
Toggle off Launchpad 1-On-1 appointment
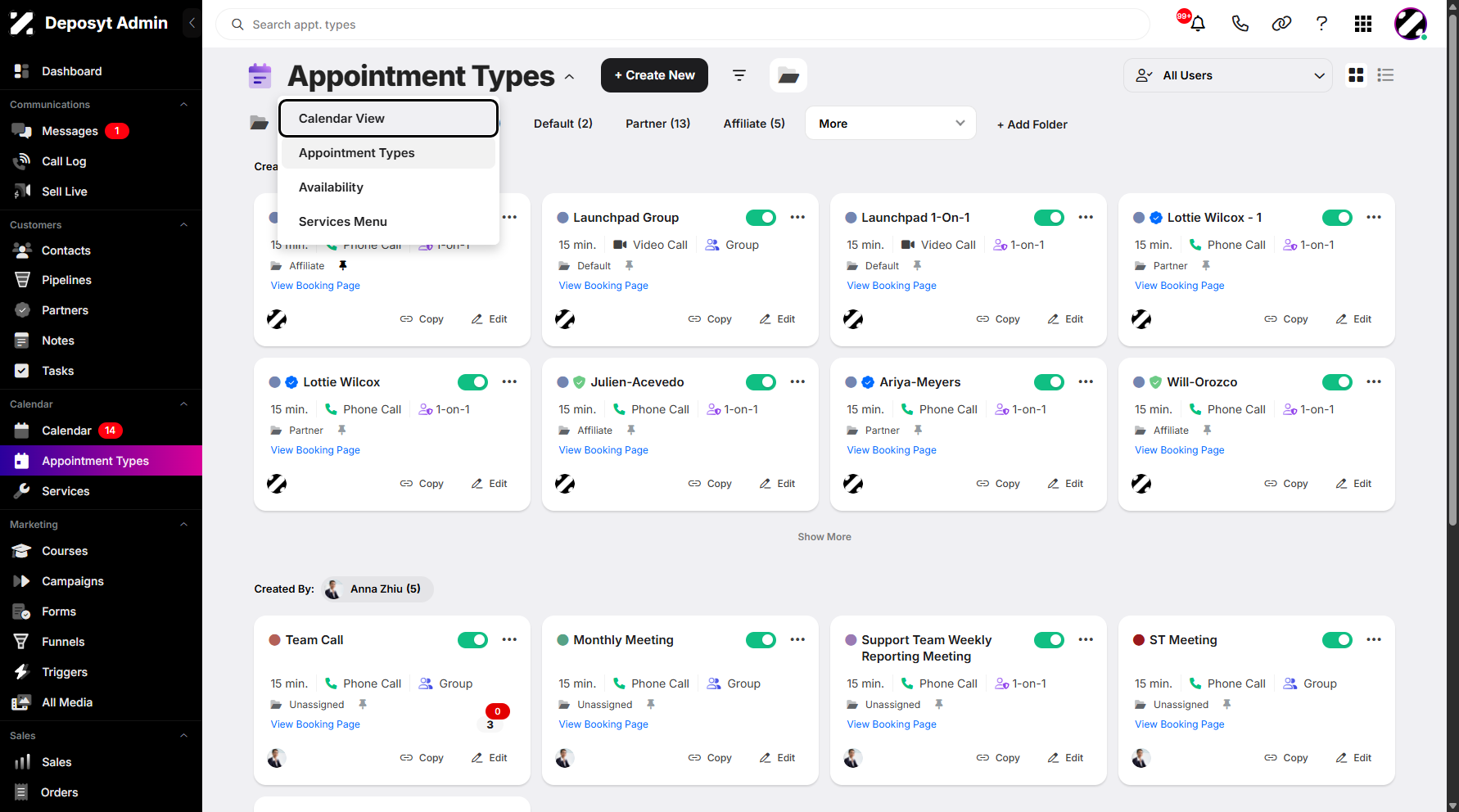coord(1049,218)
